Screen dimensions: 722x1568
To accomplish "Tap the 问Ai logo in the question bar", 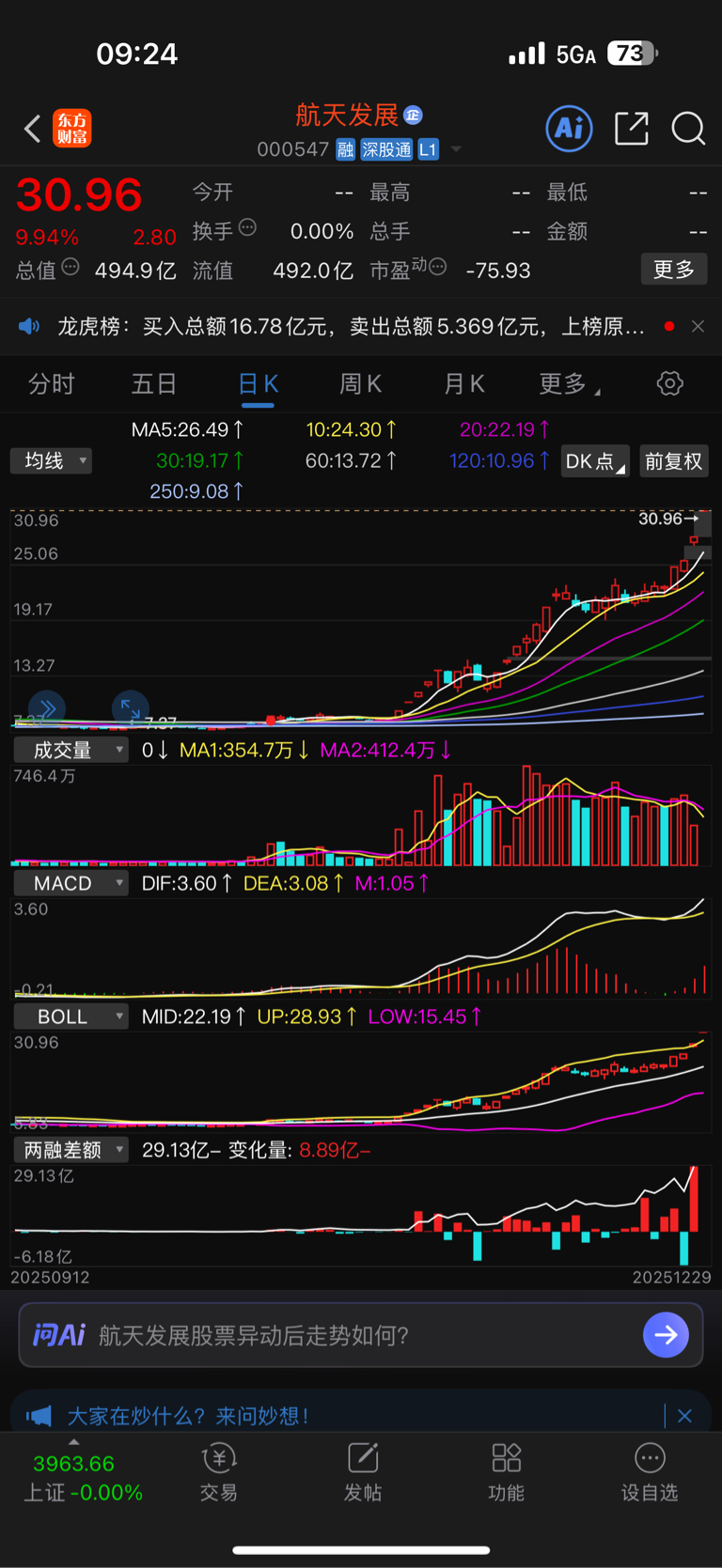I will click(x=59, y=1335).
